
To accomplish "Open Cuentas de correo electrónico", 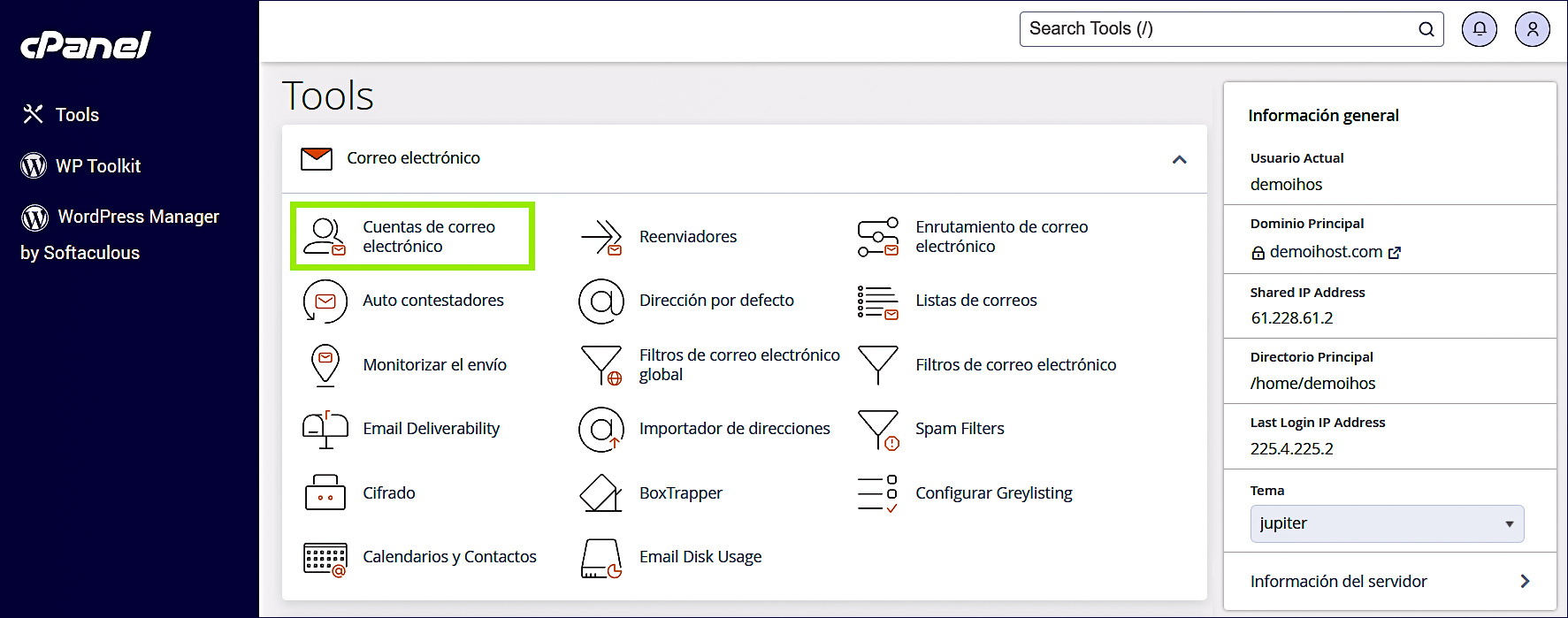I will (428, 237).
